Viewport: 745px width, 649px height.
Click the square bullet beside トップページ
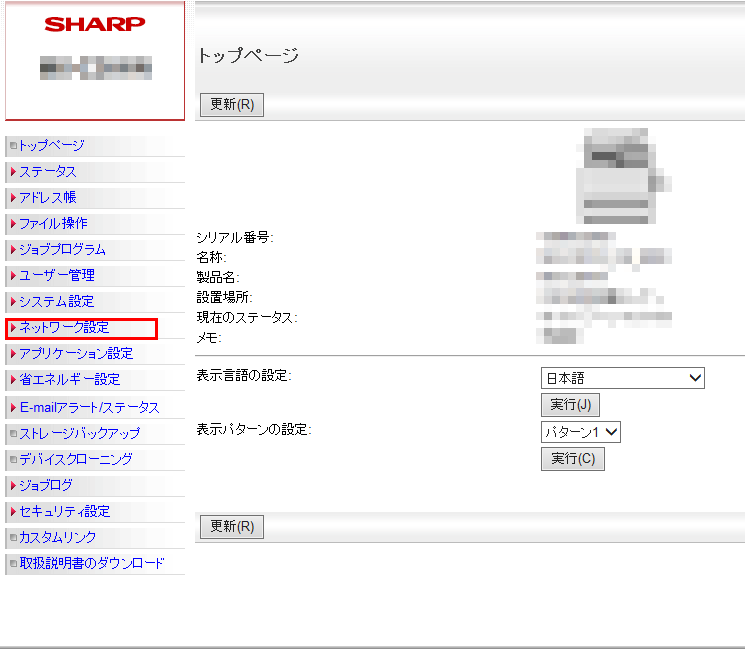click(x=13, y=145)
